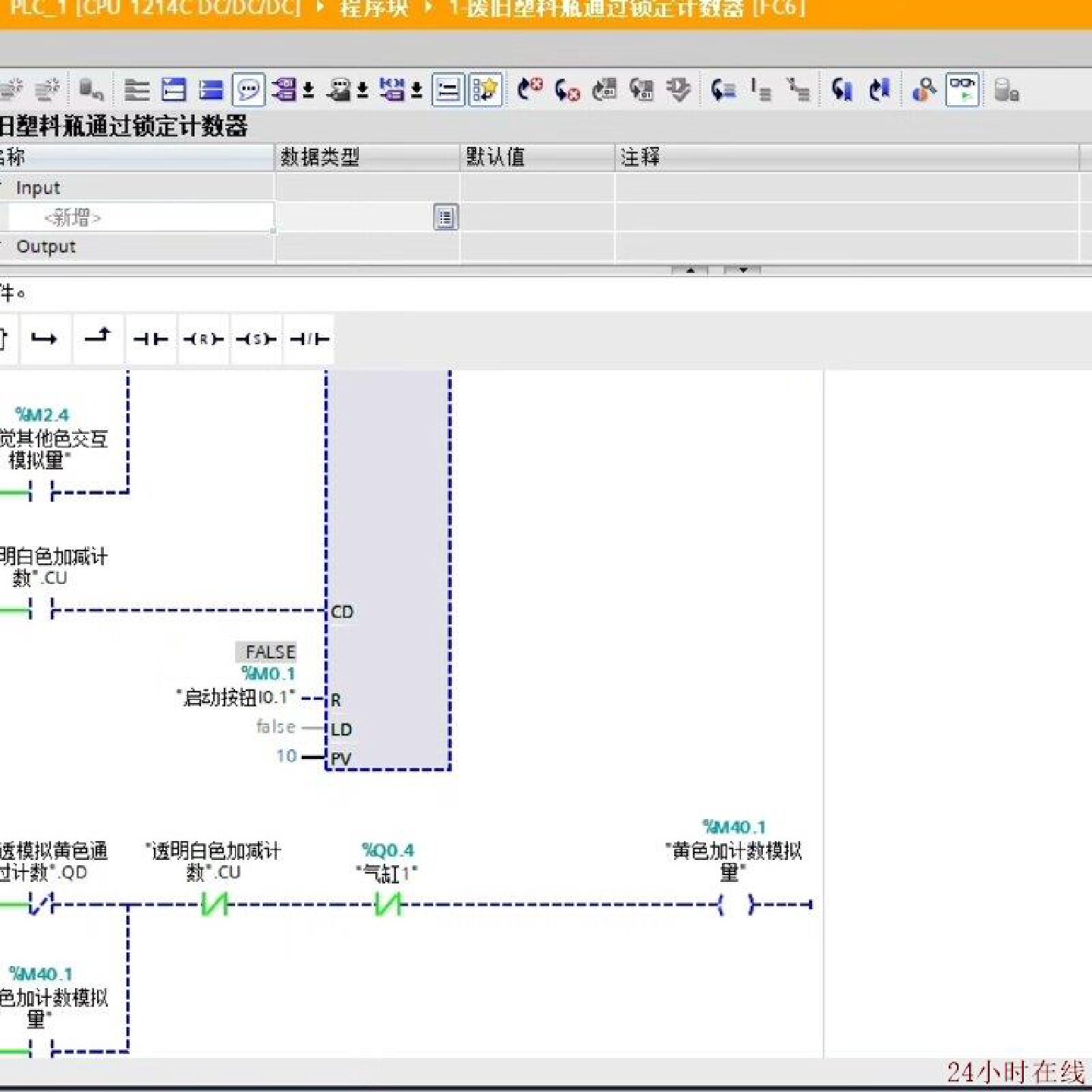Click the tag information display icon
Image resolution: width=1092 pixels, height=1092 pixels.
point(339,90)
